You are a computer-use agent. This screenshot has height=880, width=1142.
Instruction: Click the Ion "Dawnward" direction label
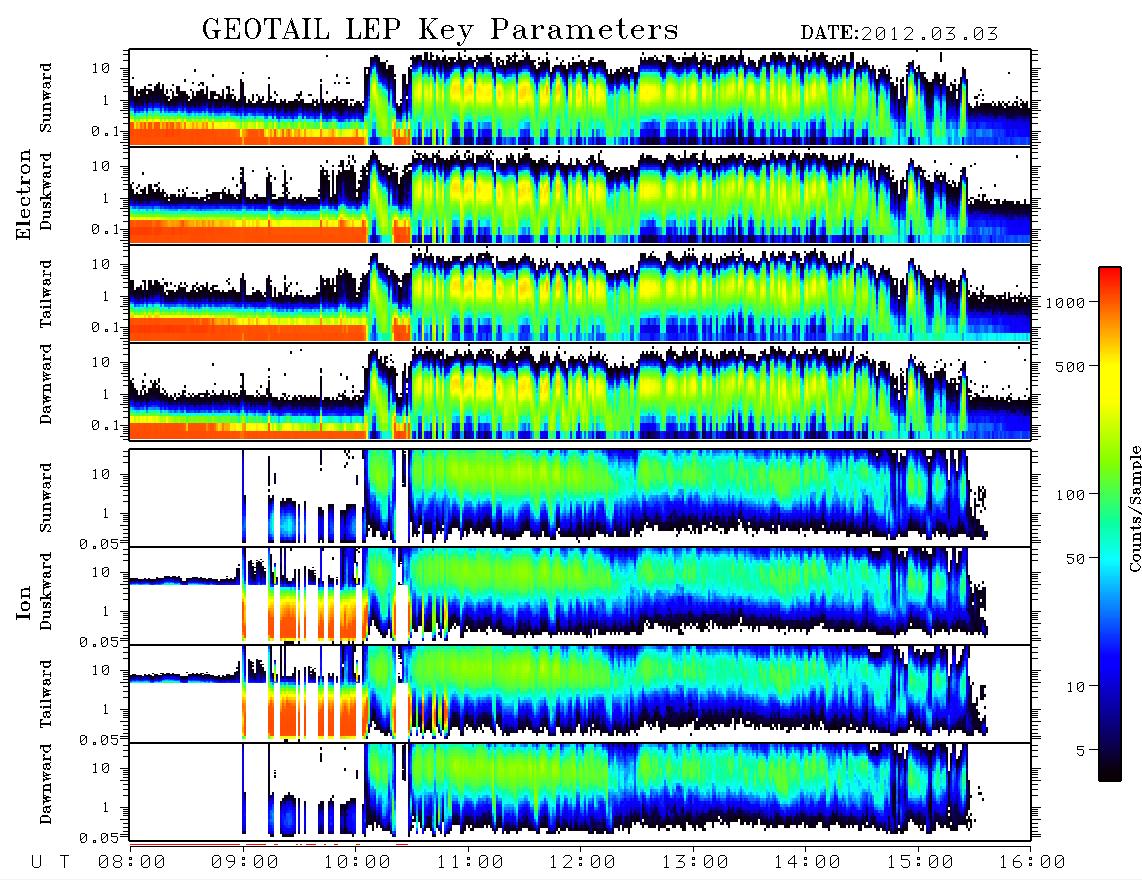click(46, 784)
